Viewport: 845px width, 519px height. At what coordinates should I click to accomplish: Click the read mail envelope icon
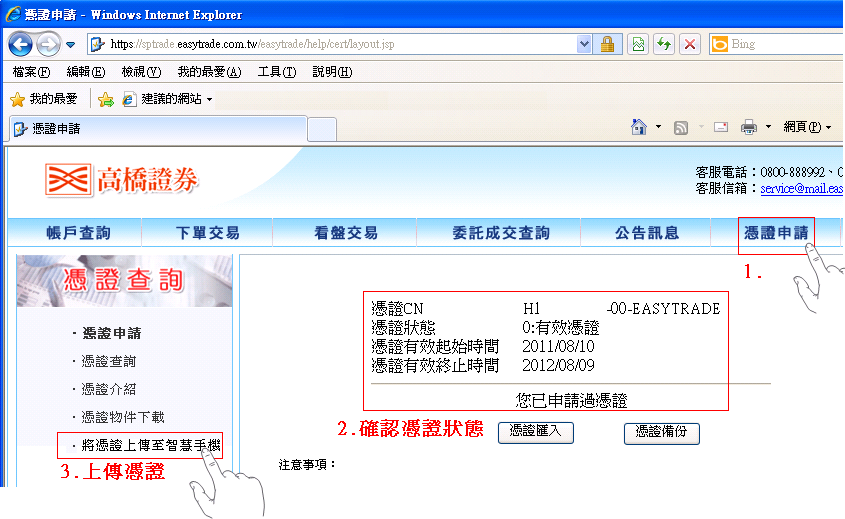pyautogui.click(x=721, y=127)
